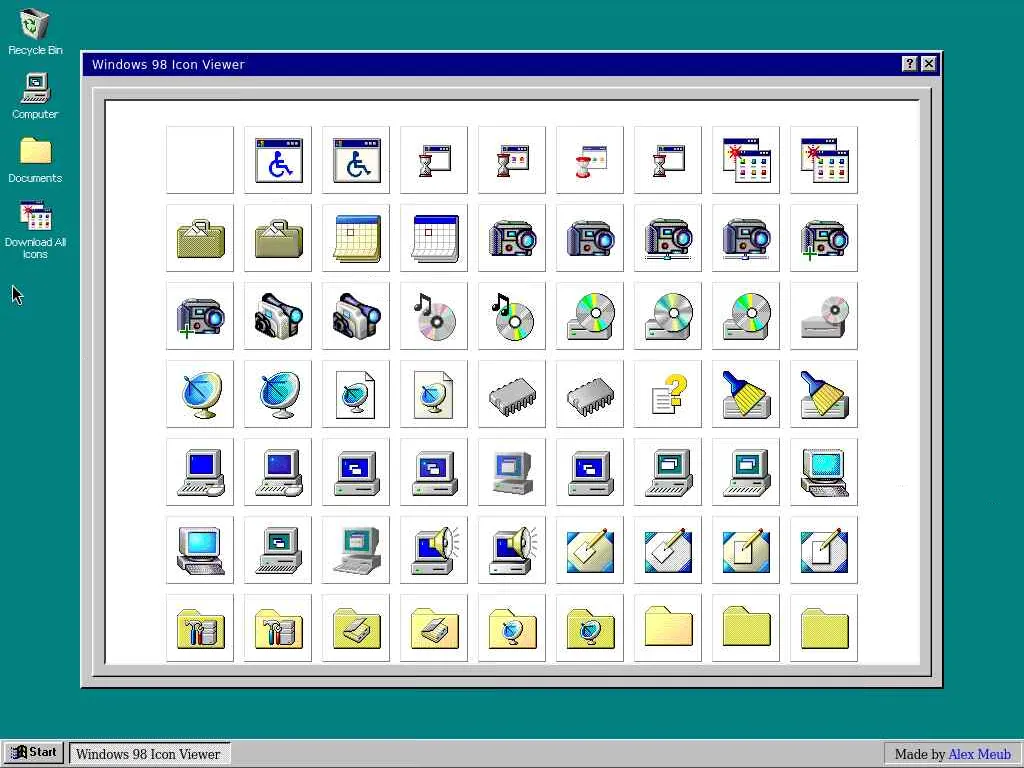Select Windows 98 Icon Viewer taskbar button

point(150,754)
